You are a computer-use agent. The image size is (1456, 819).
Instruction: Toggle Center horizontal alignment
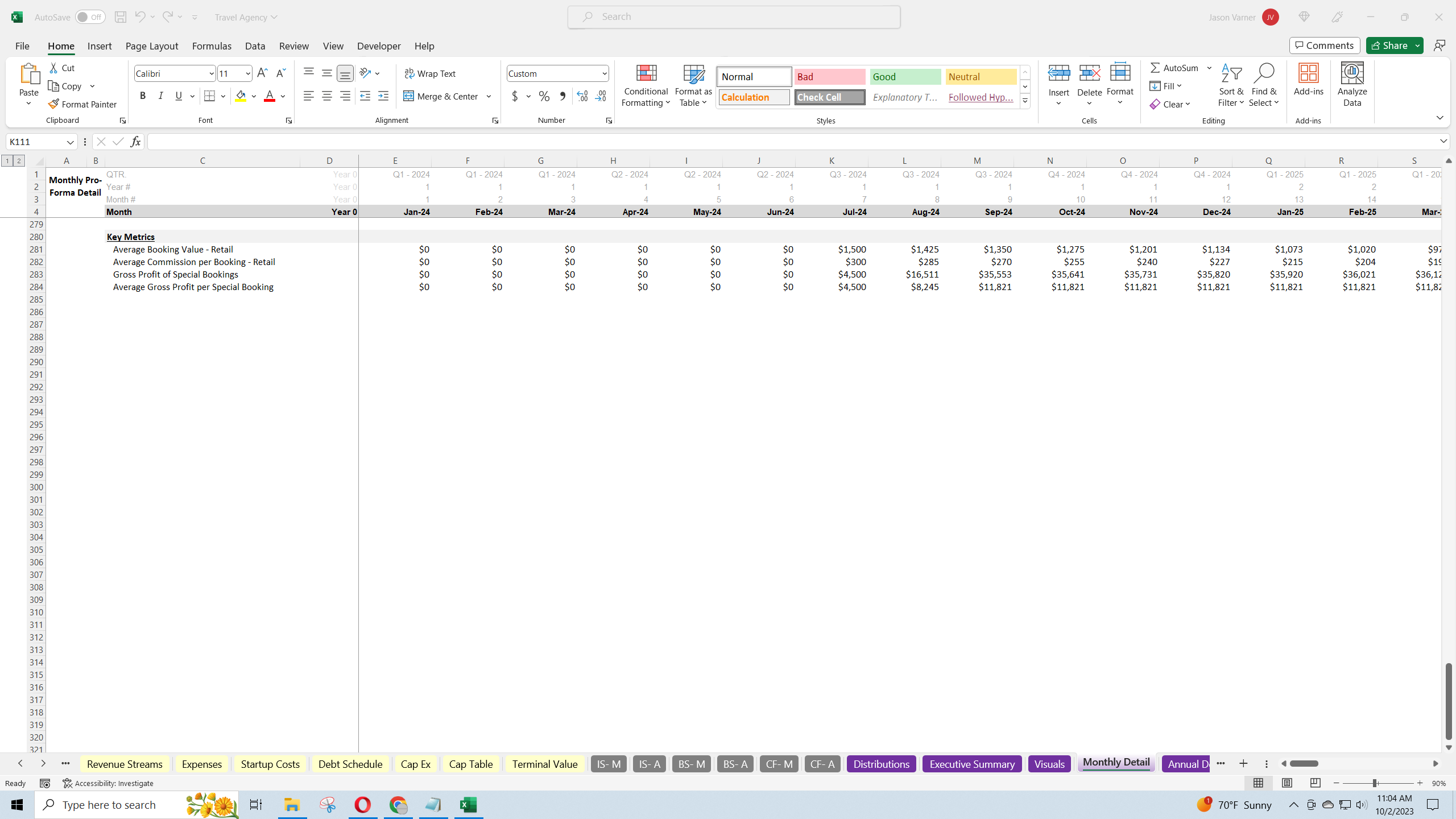pos(327,96)
